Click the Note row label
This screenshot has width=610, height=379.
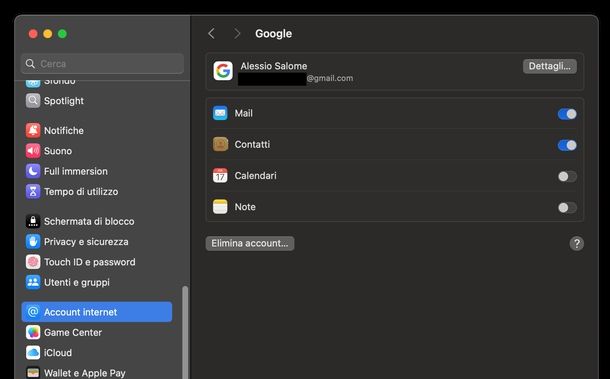point(245,207)
